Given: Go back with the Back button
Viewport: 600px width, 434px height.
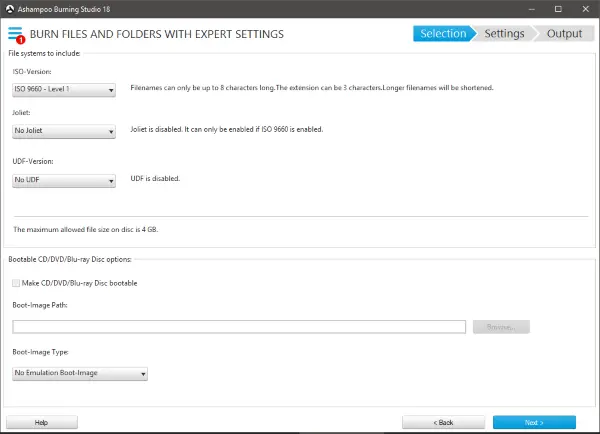Looking at the screenshot, I should tap(443, 423).
